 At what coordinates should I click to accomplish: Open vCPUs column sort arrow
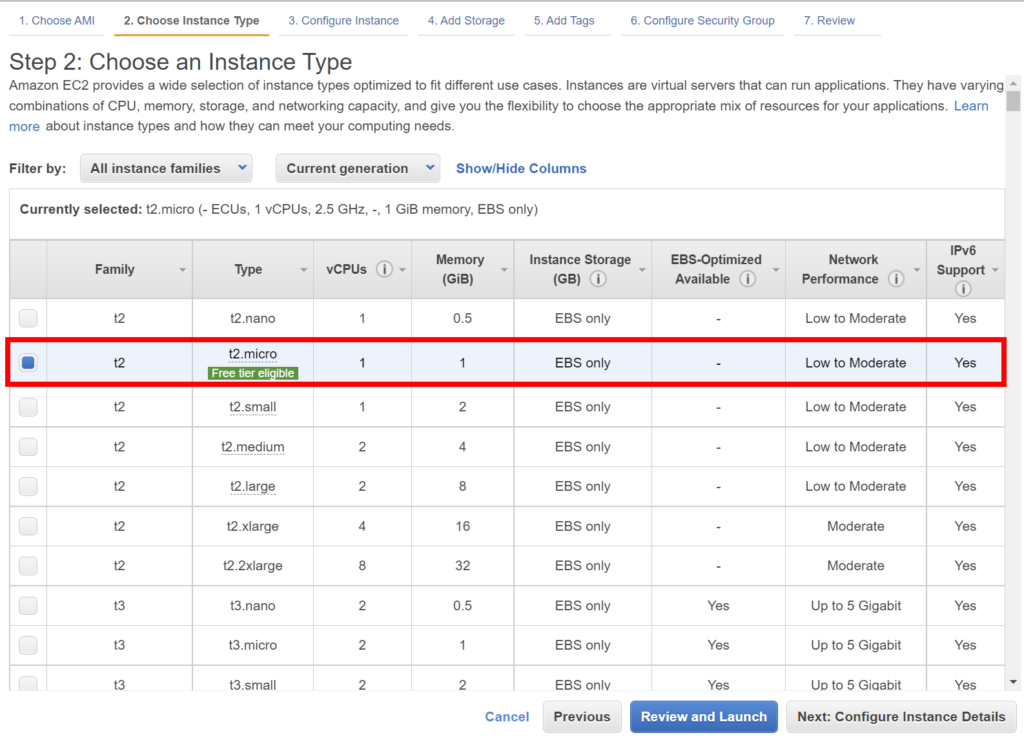(x=402, y=270)
